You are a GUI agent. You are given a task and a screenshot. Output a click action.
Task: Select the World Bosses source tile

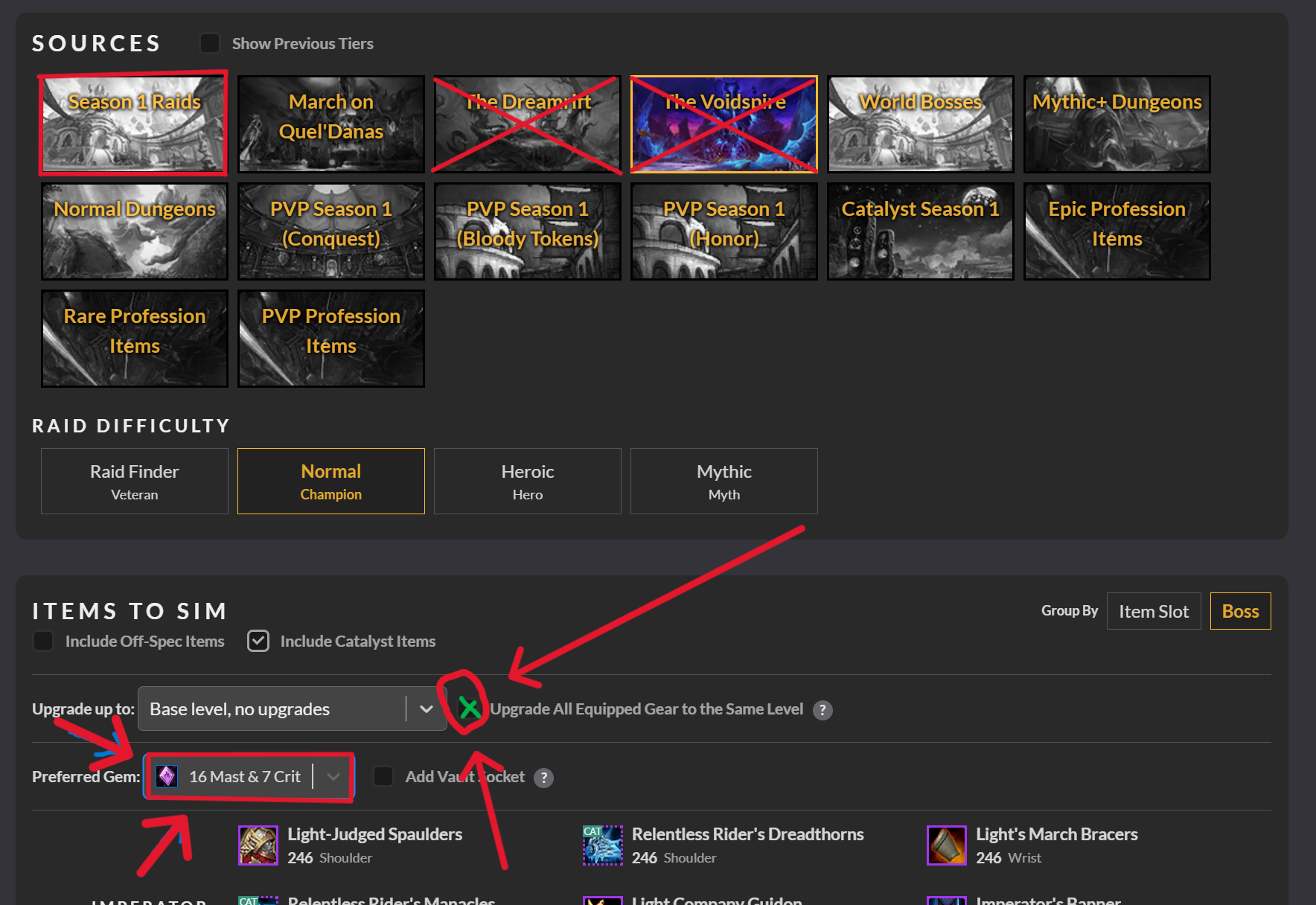[x=921, y=124]
